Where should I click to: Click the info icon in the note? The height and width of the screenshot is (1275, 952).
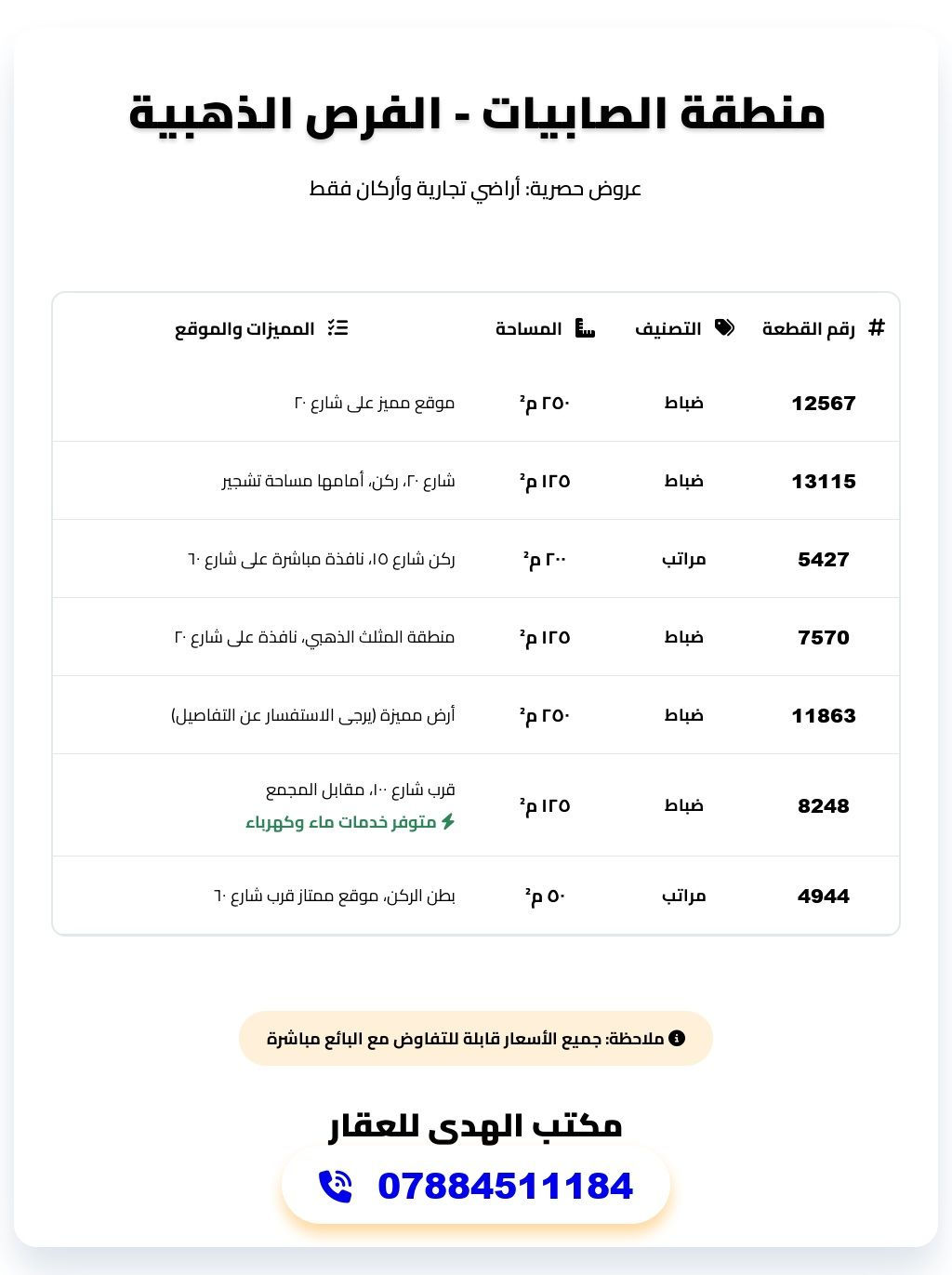pos(677,1038)
